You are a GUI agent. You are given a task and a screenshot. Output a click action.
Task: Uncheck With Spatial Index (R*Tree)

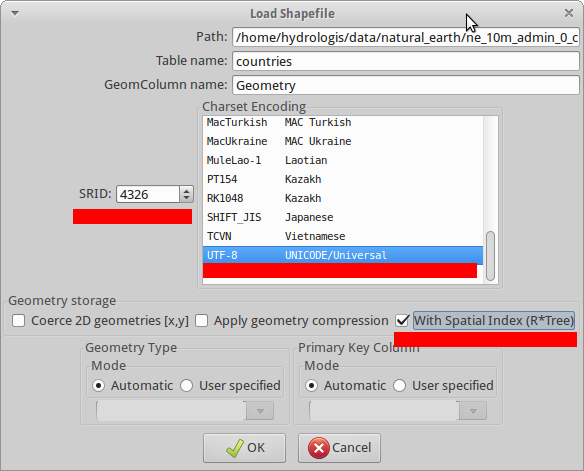[402, 321]
